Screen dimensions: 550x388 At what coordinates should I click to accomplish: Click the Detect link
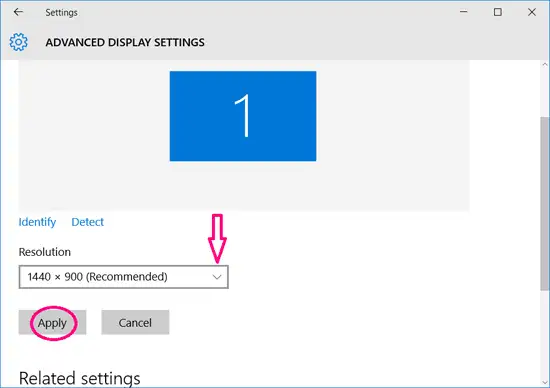(87, 222)
